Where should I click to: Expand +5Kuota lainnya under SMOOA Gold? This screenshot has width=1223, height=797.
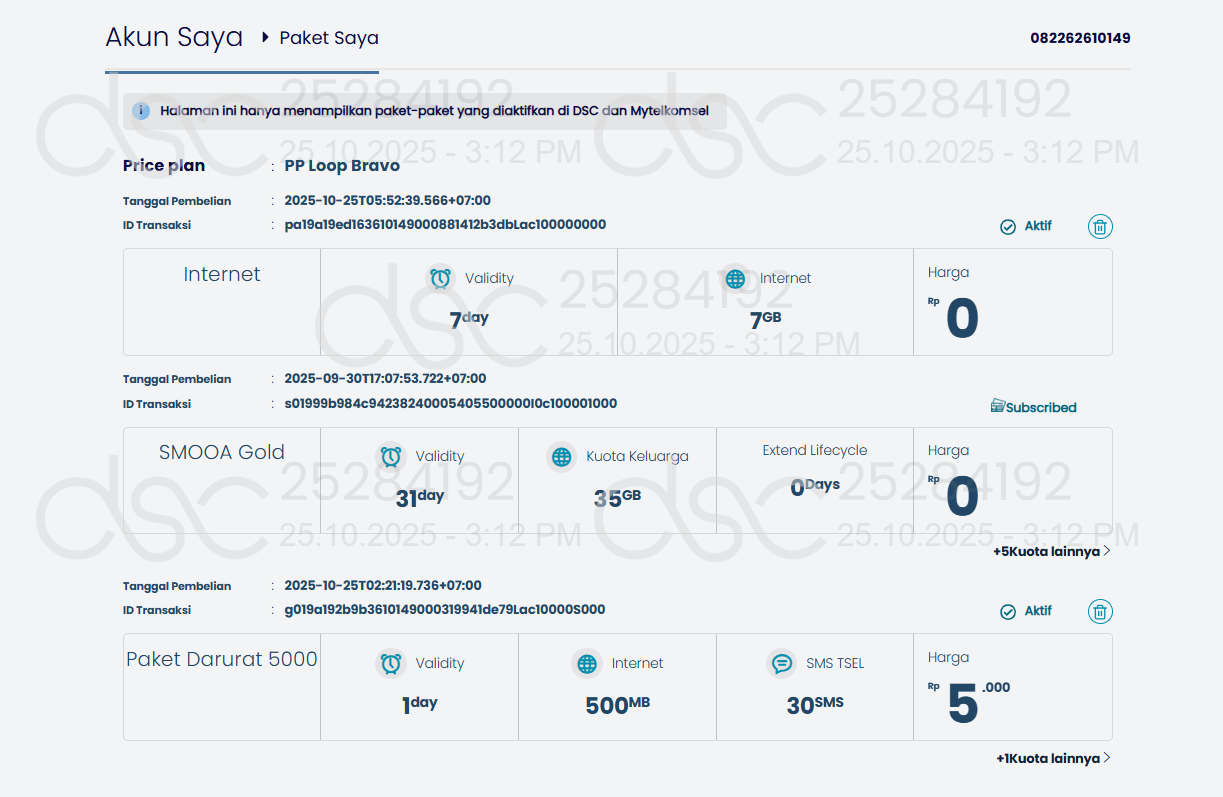click(1051, 551)
